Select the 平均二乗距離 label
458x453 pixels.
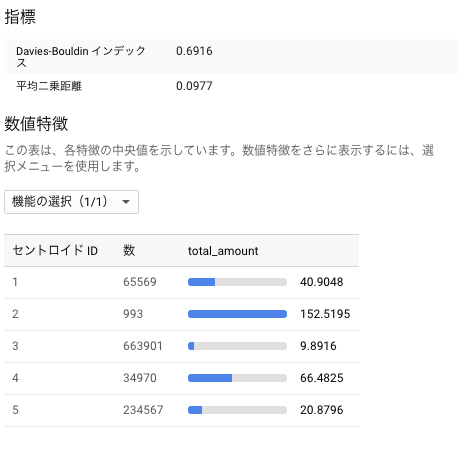49,86
